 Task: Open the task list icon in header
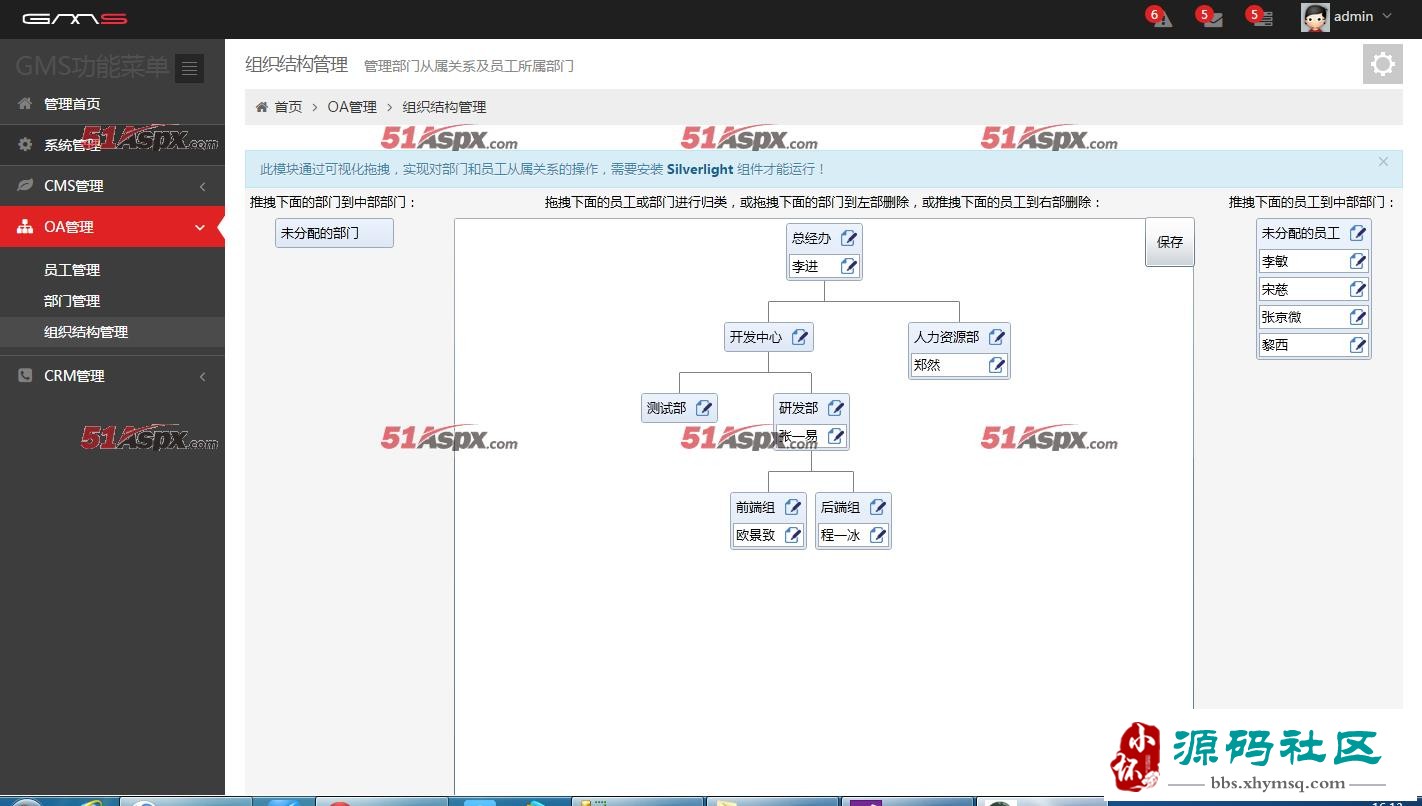(x=1261, y=17)
